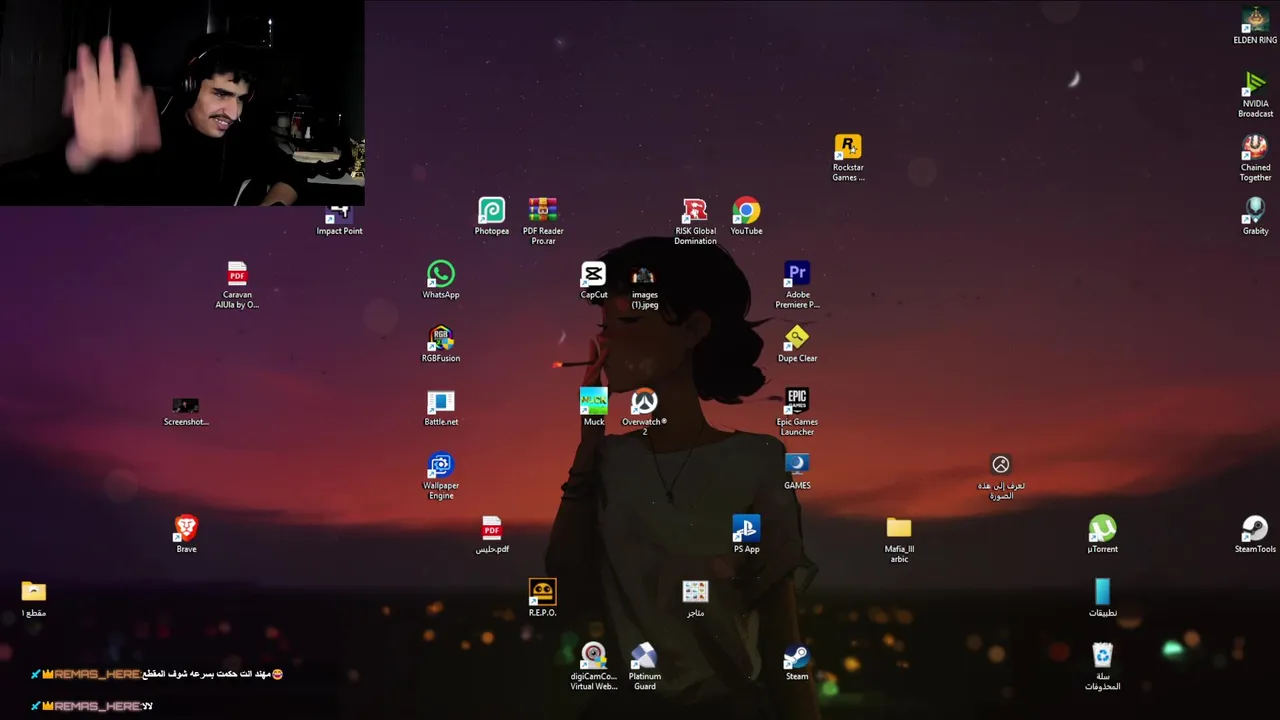This screenshot has width=1280, height=720.
Task: Open Chained Together game shortcut
Action: [1255, 158]
